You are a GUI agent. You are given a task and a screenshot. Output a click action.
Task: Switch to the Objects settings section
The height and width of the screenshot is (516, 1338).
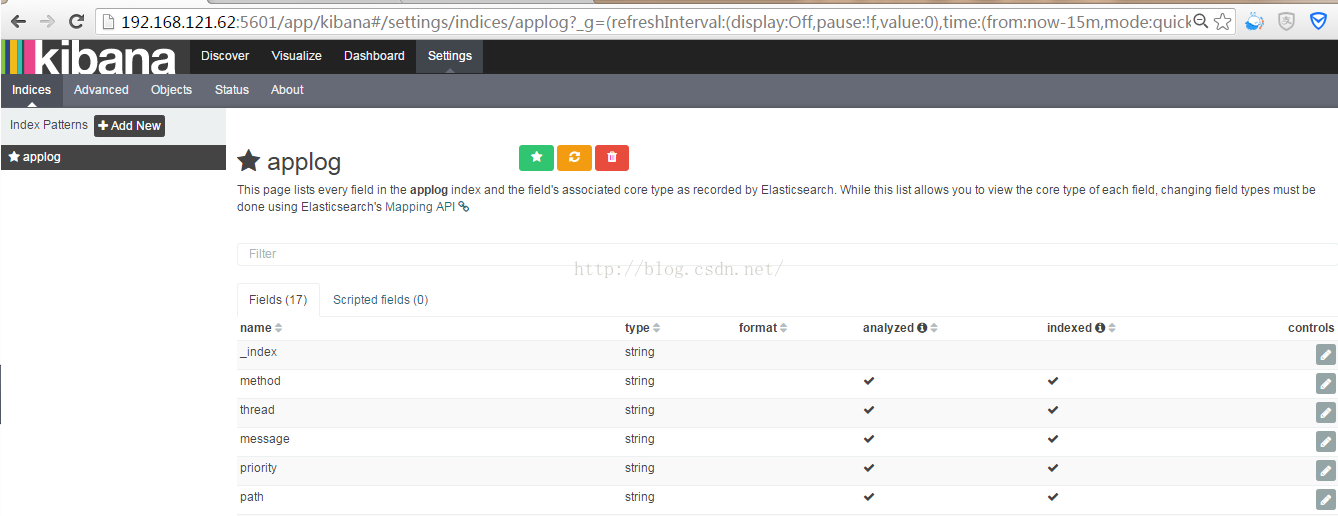pyautogui.click(x=171, y=90)
